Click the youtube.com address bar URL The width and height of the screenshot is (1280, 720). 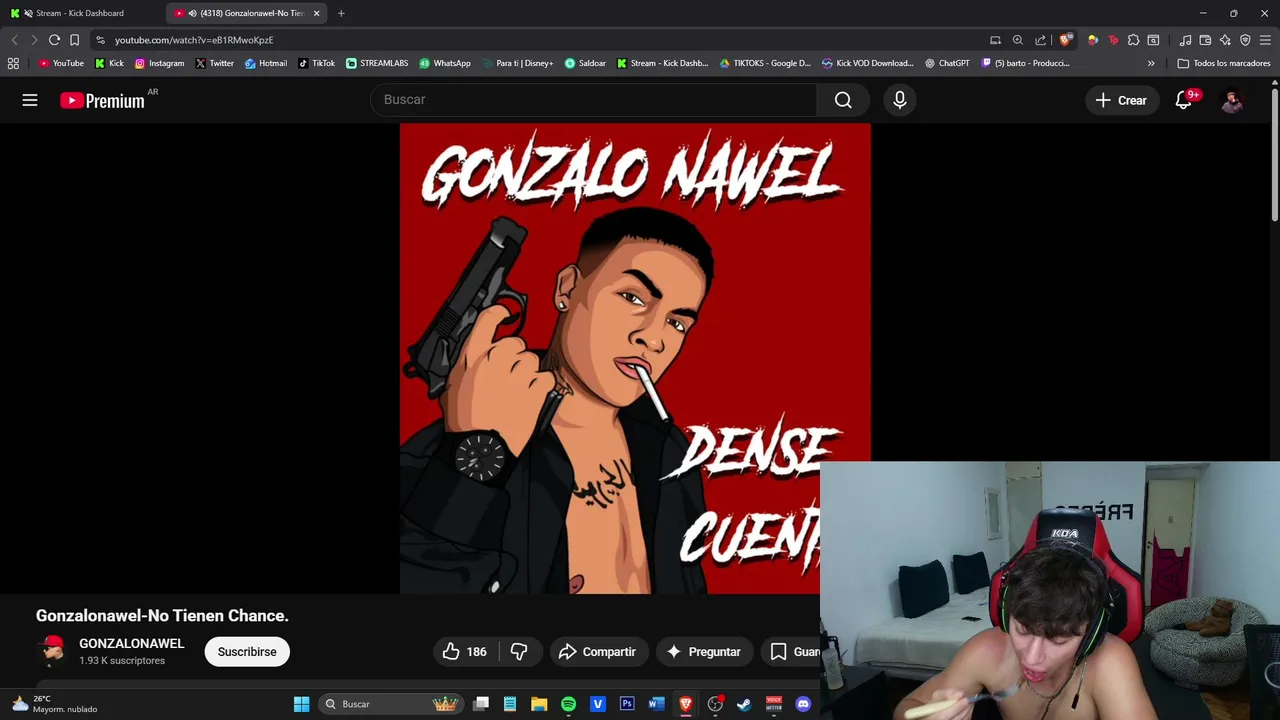coord(194,40)
